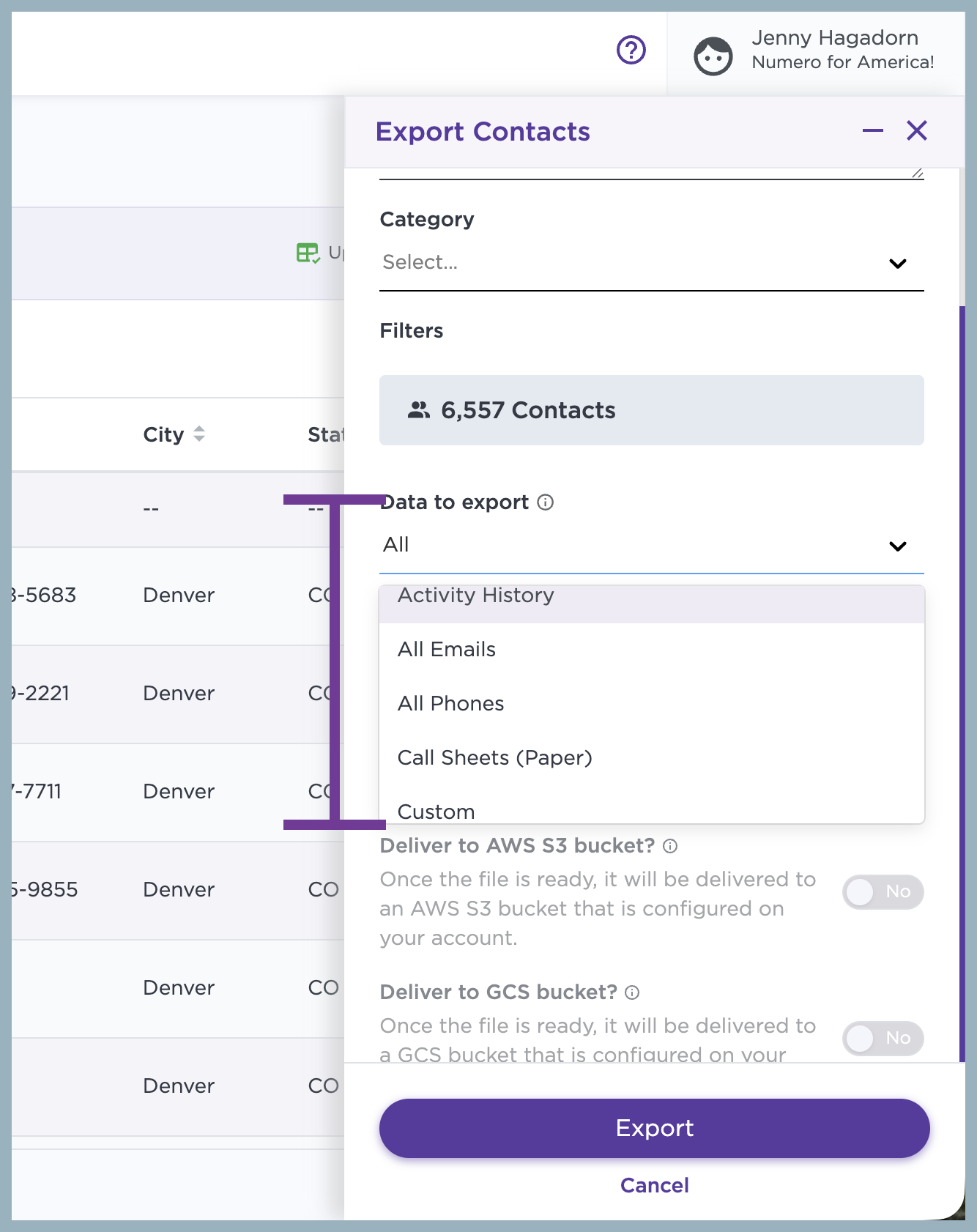Click the info icon next to GCS bucket
The width and height of the screenshot is (977, 1232).
632,992
